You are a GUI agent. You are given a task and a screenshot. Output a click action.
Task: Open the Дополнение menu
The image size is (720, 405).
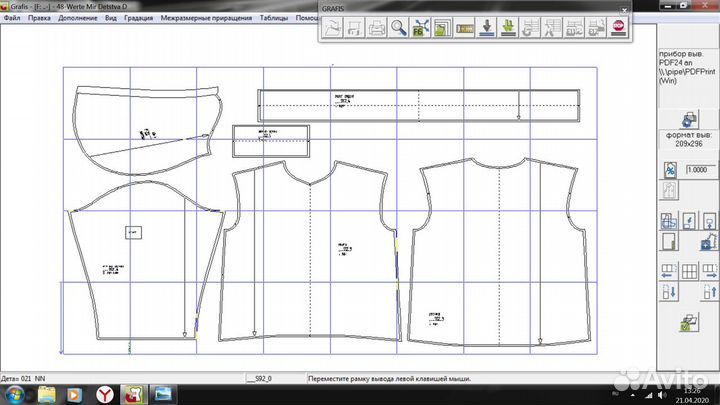(77, 18)
